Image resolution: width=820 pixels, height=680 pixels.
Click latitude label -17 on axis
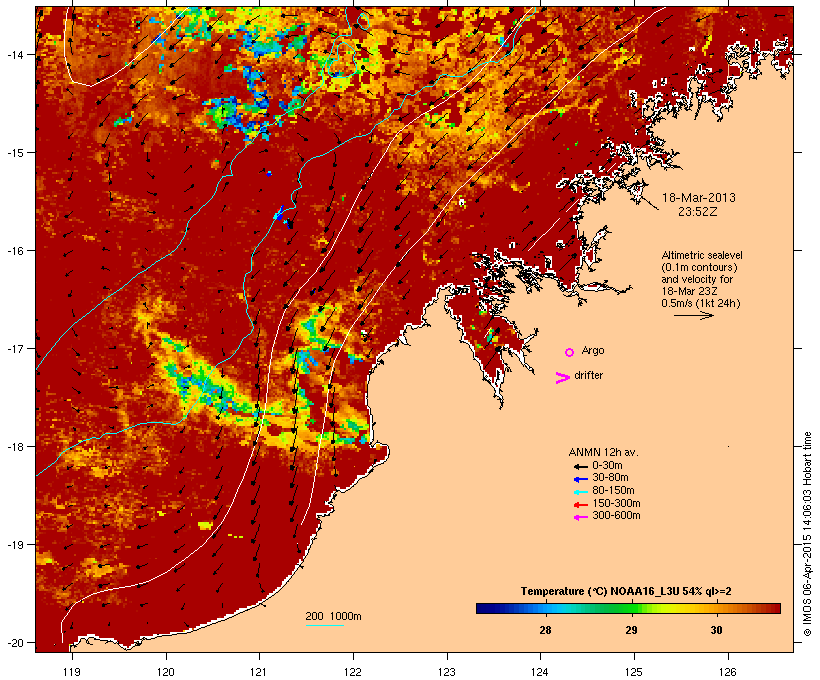pyautogui.click(x=14, y=348)
